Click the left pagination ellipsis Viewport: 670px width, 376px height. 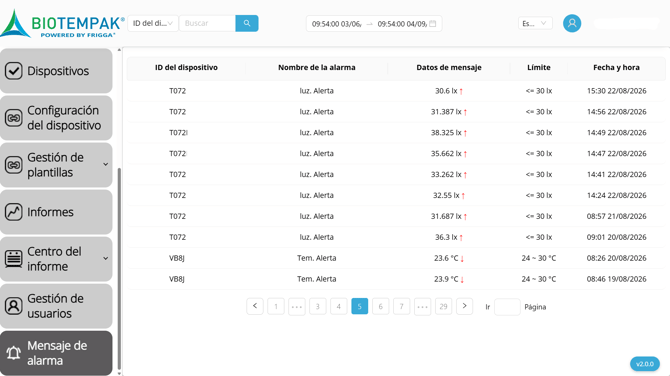click(x=297, y=306)
